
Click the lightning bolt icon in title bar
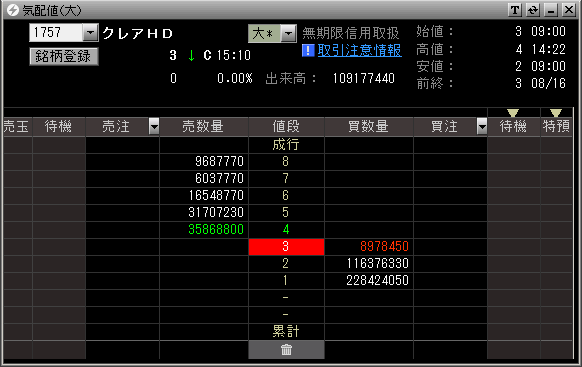point(13,10)
